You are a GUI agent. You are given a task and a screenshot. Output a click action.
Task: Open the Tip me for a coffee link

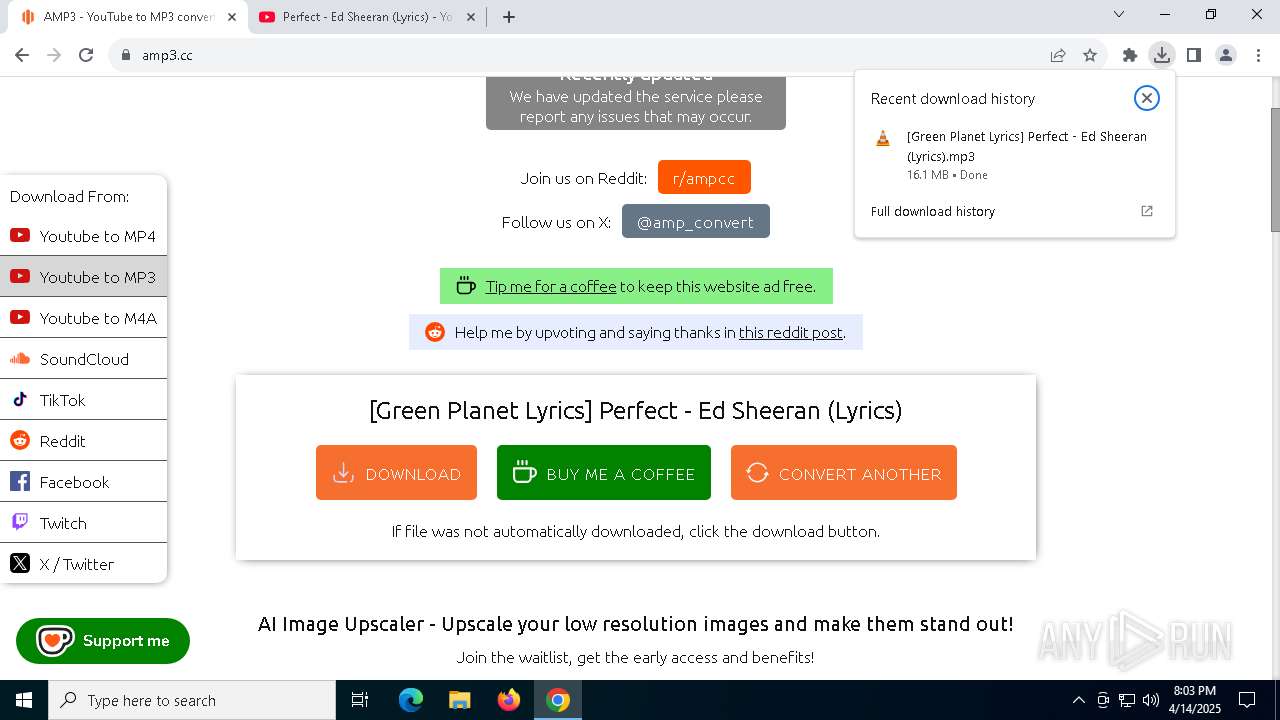pyautogui.click(x=550, y=286)
